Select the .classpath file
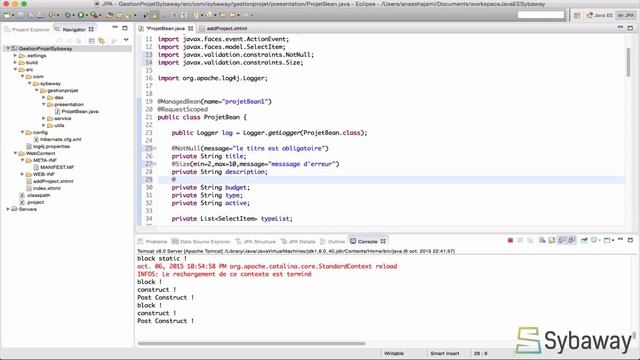 point(35,195)
